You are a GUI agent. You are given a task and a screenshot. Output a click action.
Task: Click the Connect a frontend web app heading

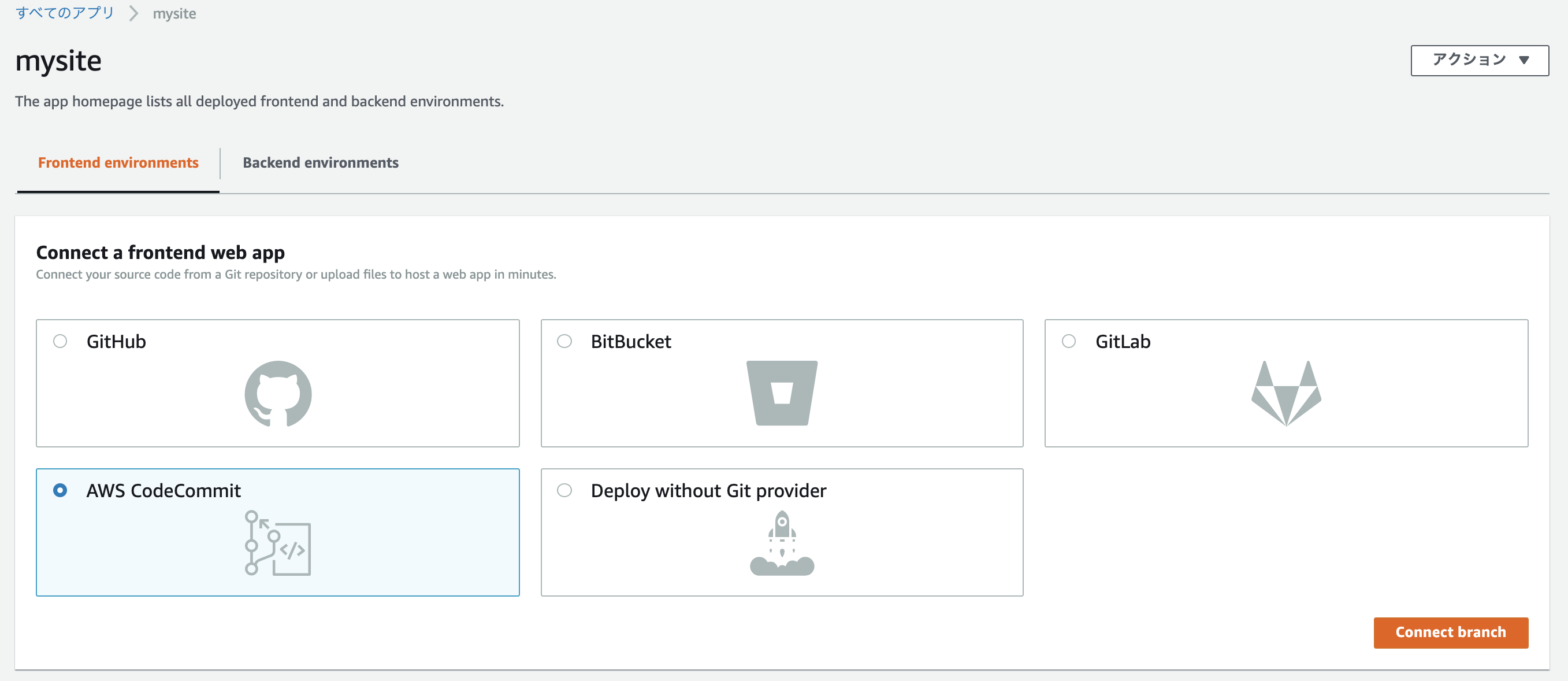coord(160,253)
